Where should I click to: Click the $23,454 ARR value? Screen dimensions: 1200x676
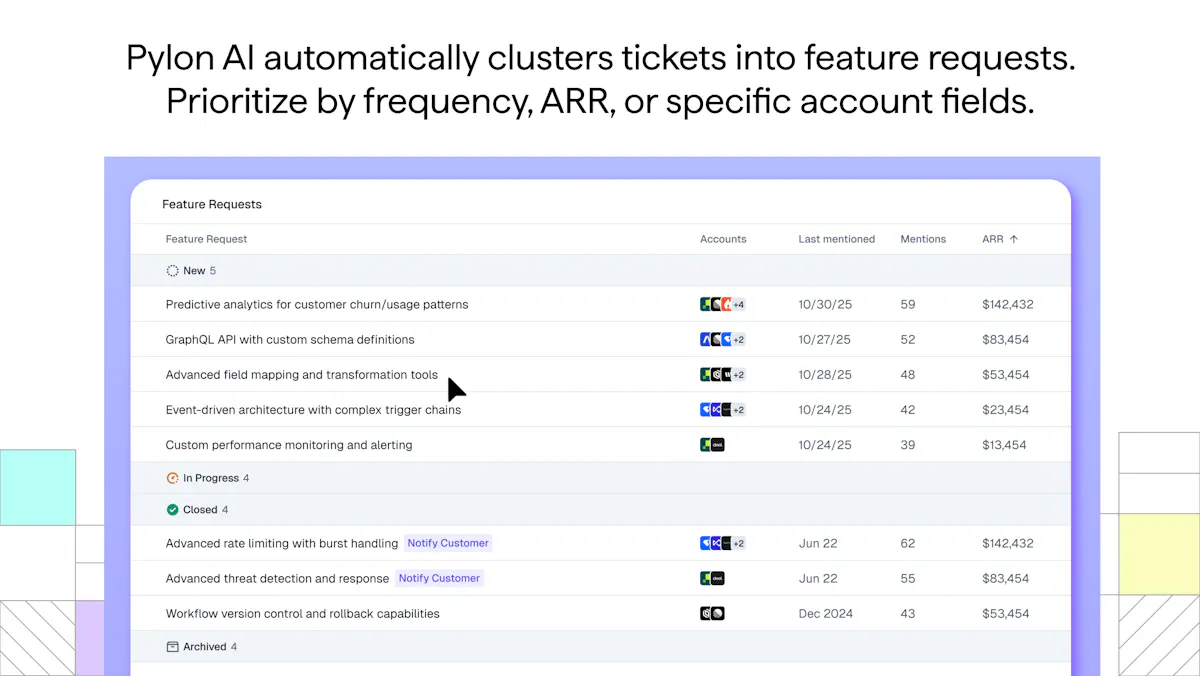point(1005,409)
